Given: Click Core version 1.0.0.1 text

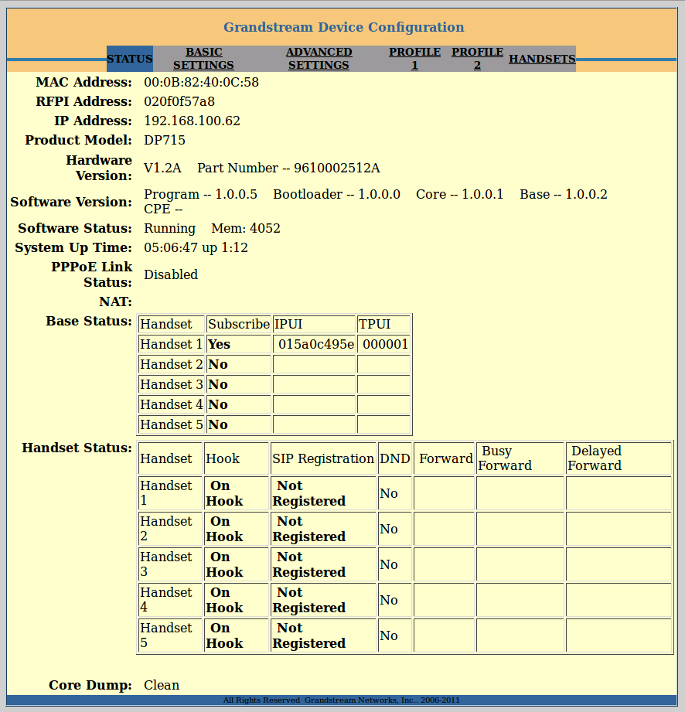Looking at the screenshot, I should pyautogui.click(x=459, y=194).
